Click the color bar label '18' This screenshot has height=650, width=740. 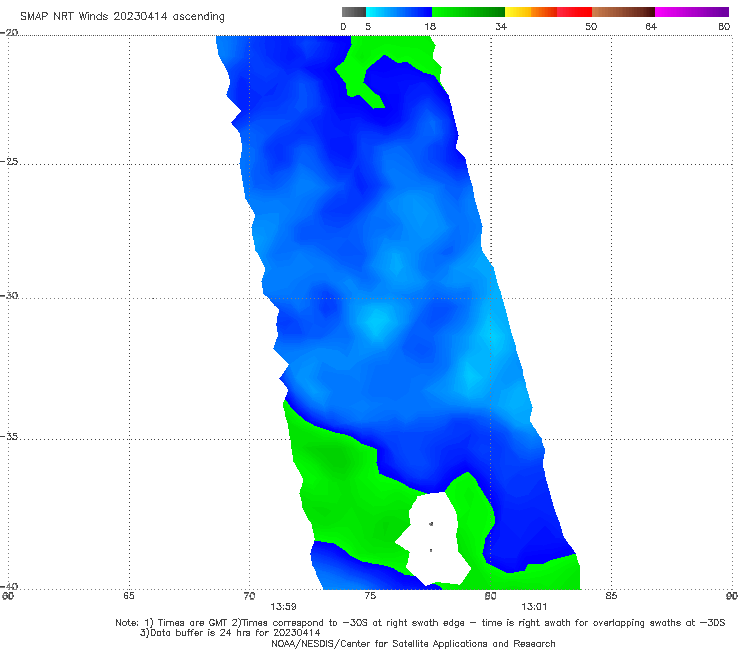point(430,26)
